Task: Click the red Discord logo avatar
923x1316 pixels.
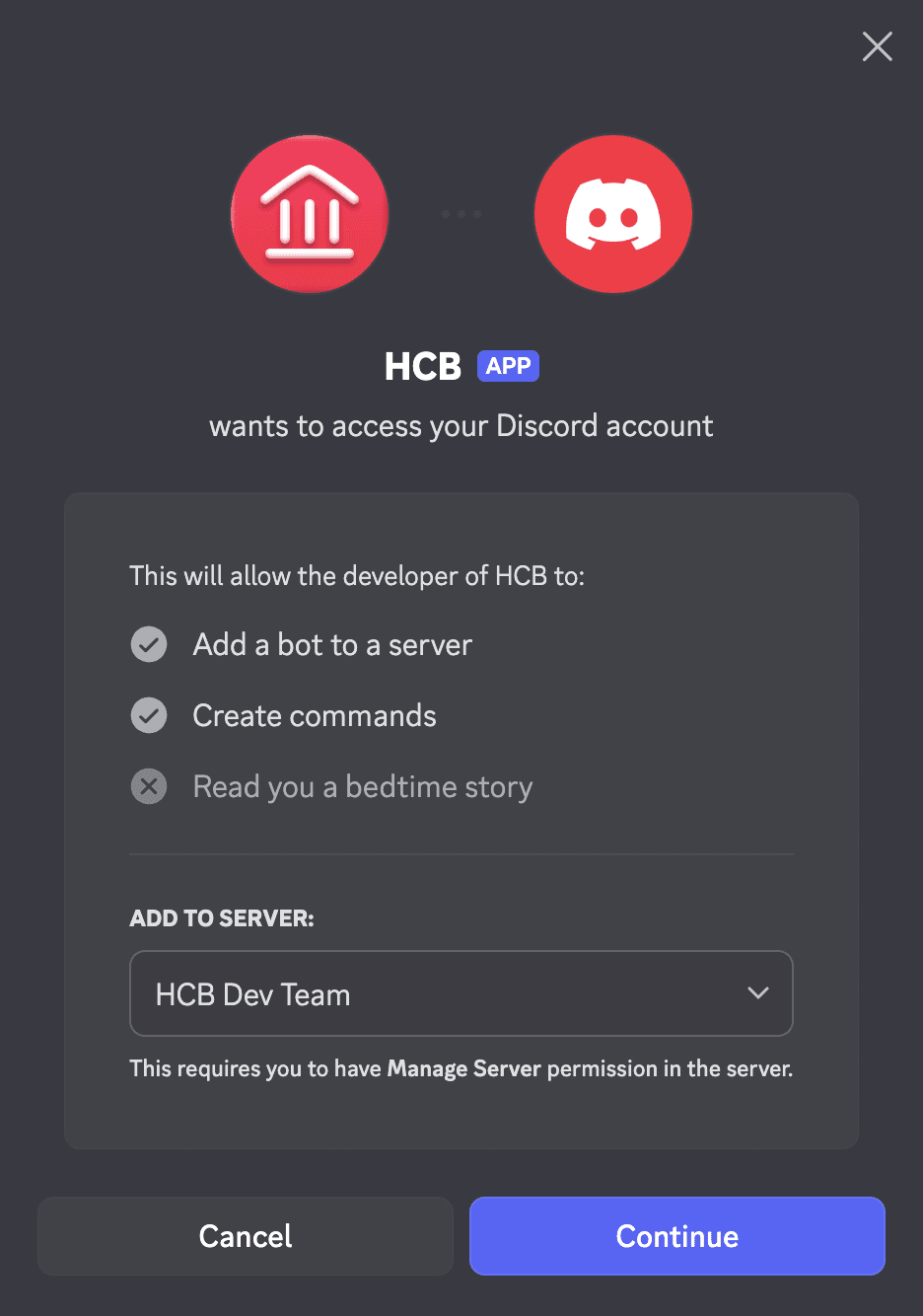Action: coord(613,214)
